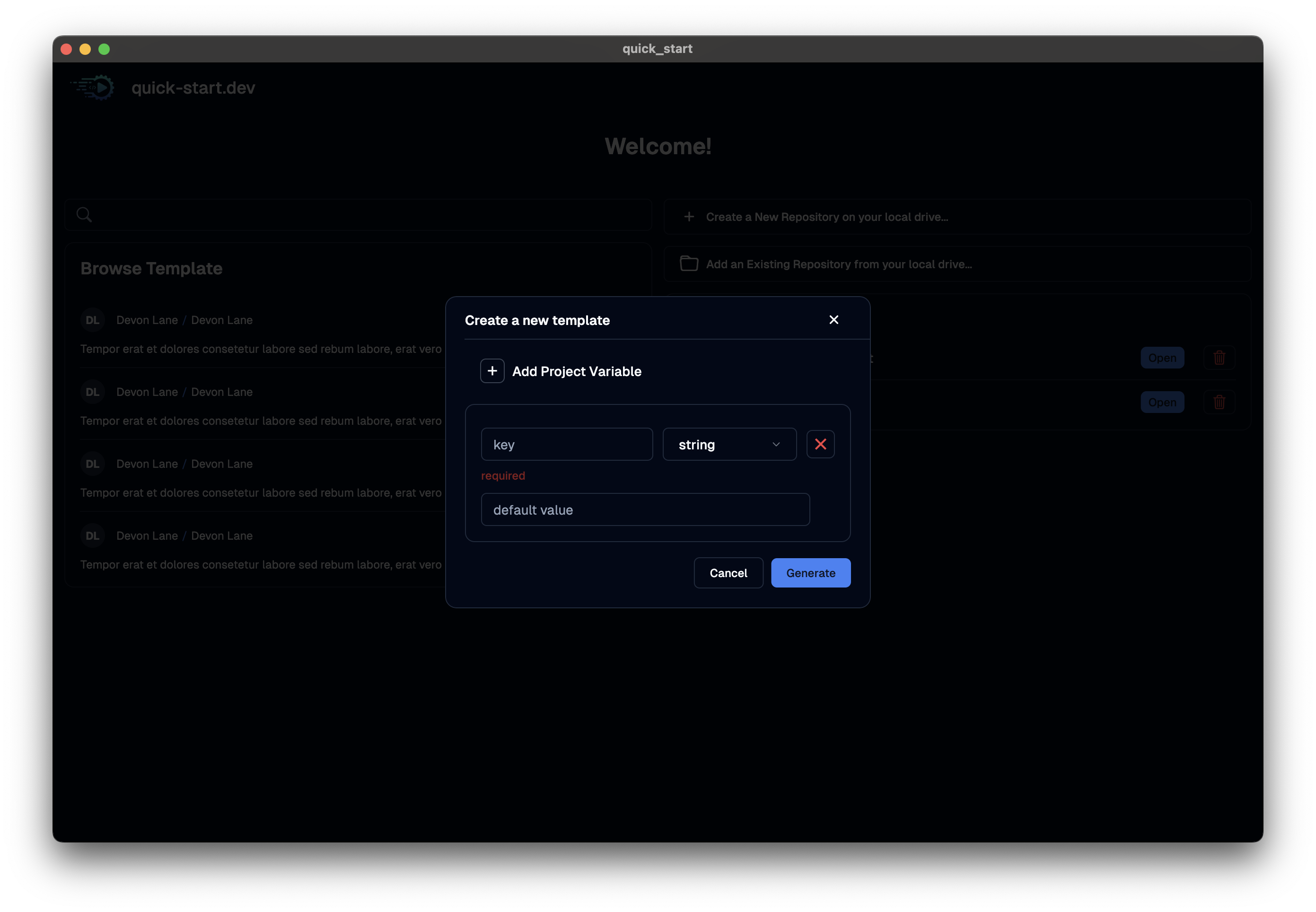Click the search magnifier icon
The image size is (1316, 912).
(x=84, y=214)
